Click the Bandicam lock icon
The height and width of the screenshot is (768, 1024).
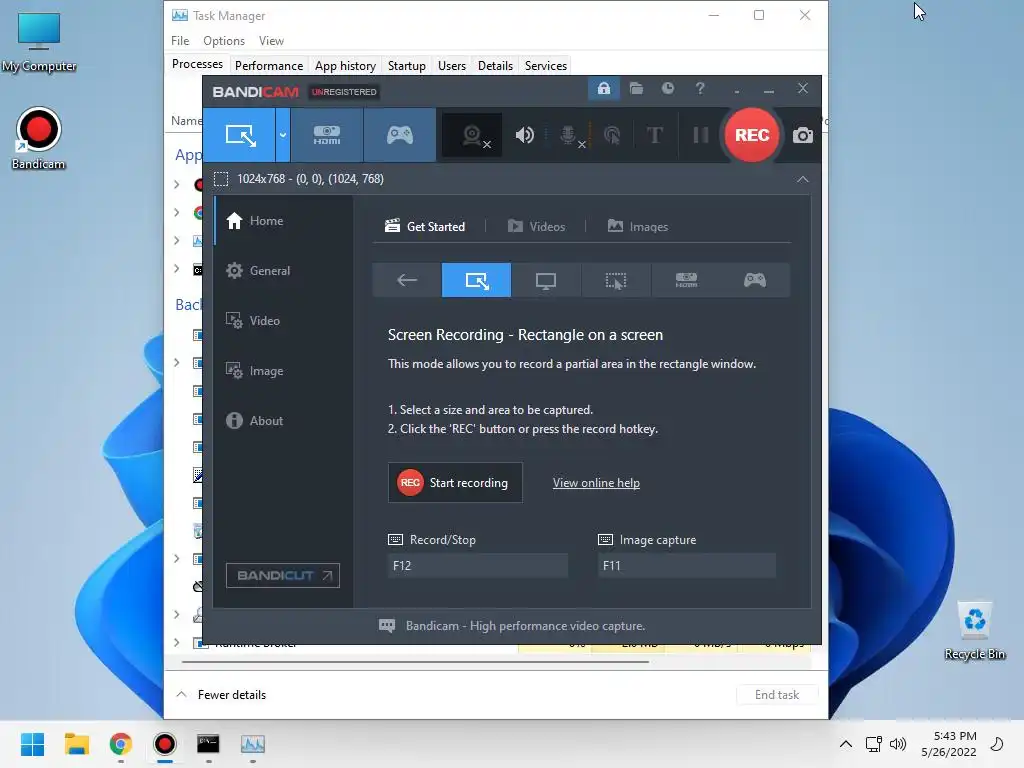tap(603, 88)
